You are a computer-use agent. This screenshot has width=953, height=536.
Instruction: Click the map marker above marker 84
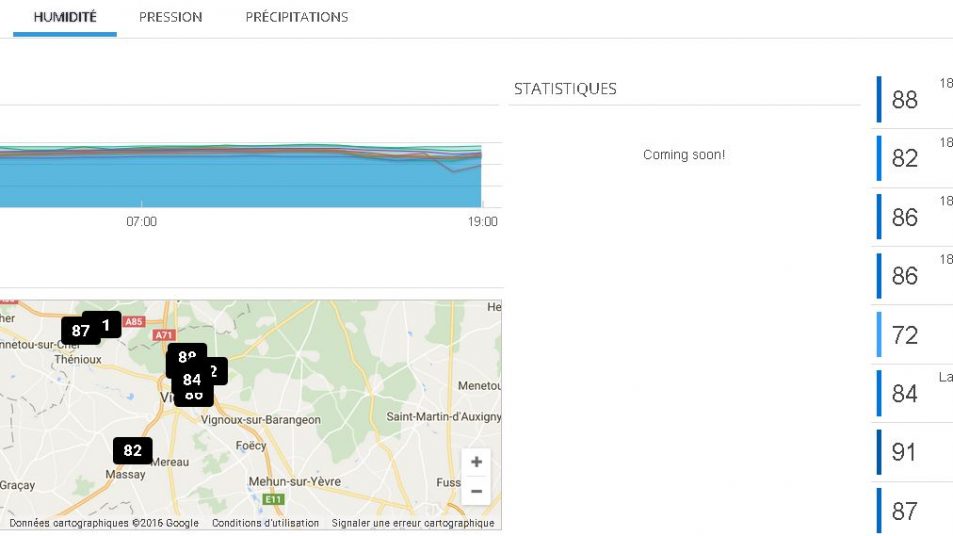click(x=186, y=355)
